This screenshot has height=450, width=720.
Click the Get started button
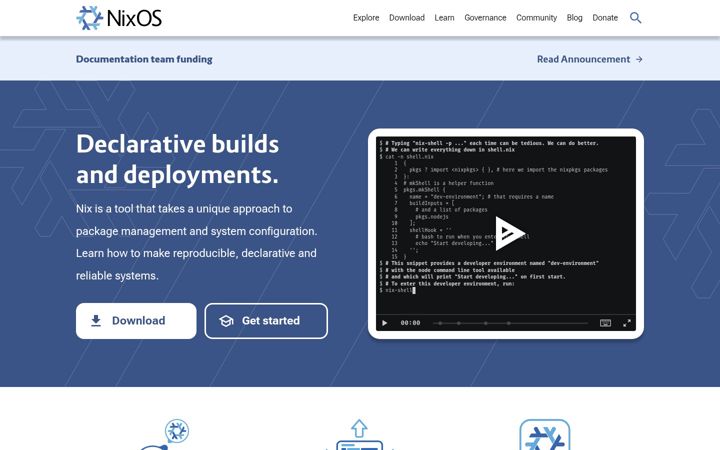[266, 321]
